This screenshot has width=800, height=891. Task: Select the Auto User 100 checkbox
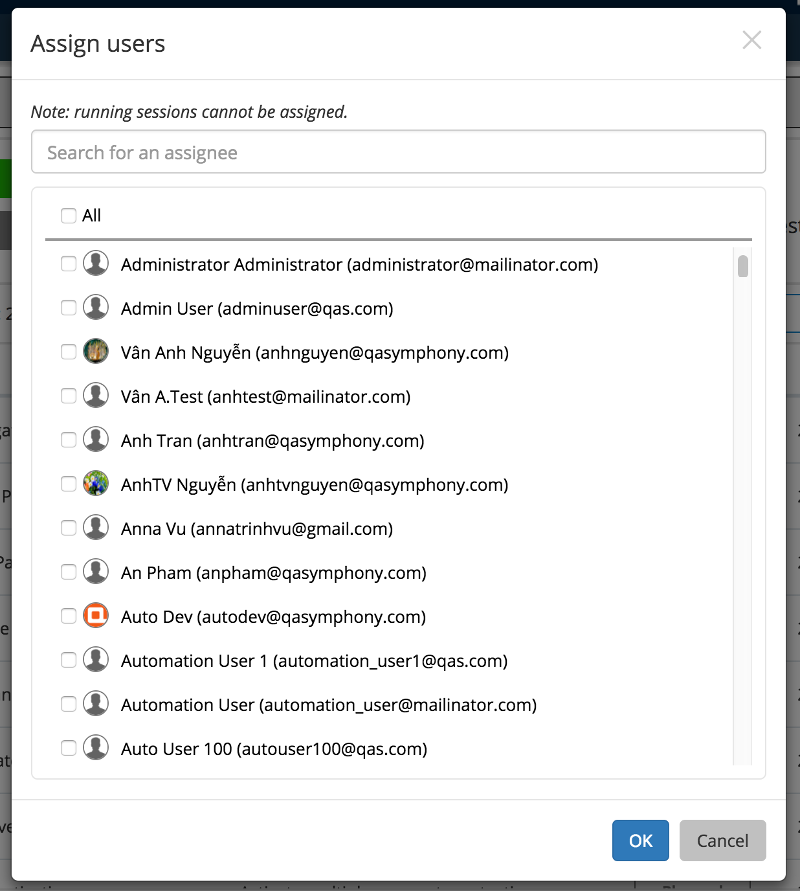point(68,748)
